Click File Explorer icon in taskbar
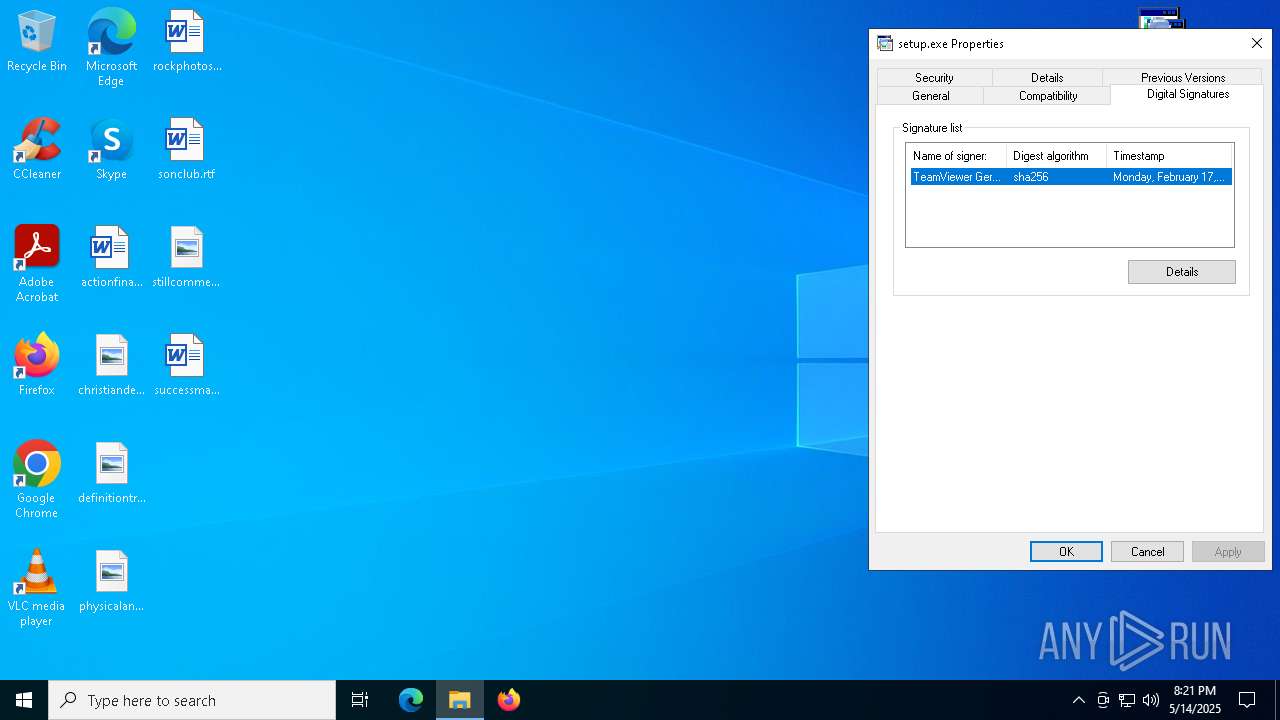 click(x=460, y=700)
